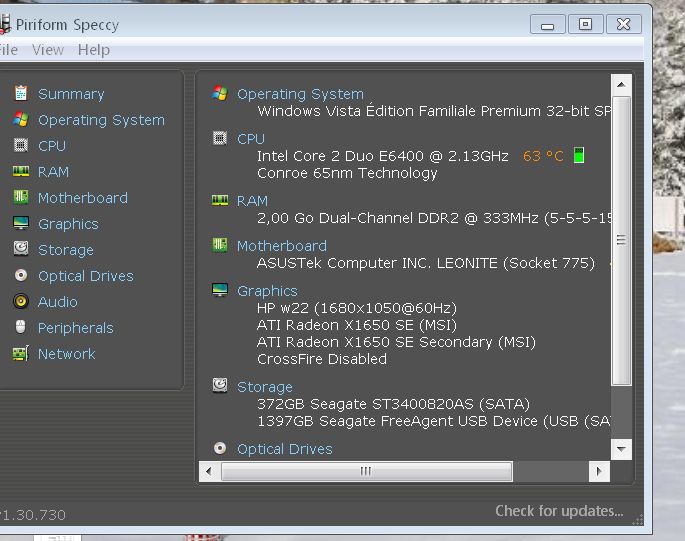Select Summary in the sidebar

click(x=71, y=94)
